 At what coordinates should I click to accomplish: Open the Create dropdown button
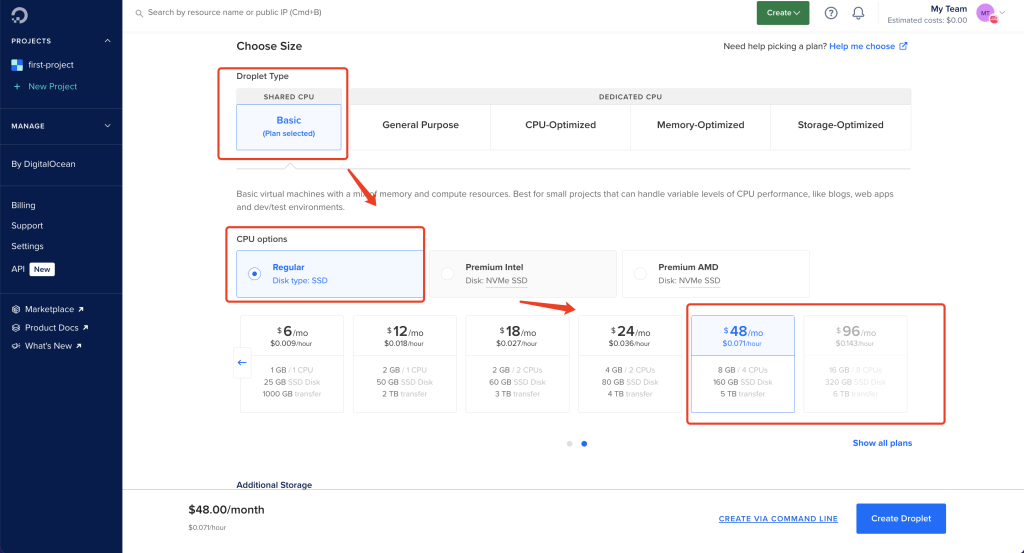(x=783, y=13)
